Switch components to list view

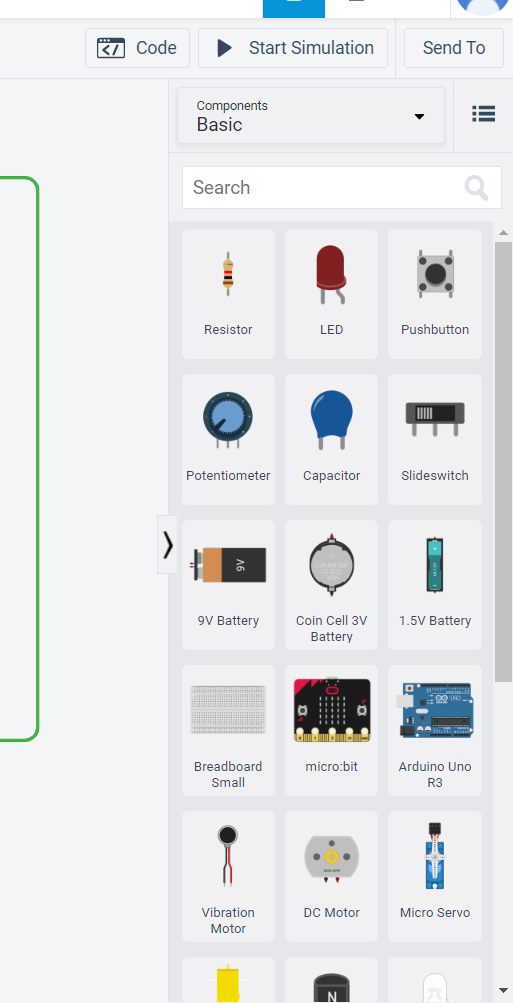484,114
